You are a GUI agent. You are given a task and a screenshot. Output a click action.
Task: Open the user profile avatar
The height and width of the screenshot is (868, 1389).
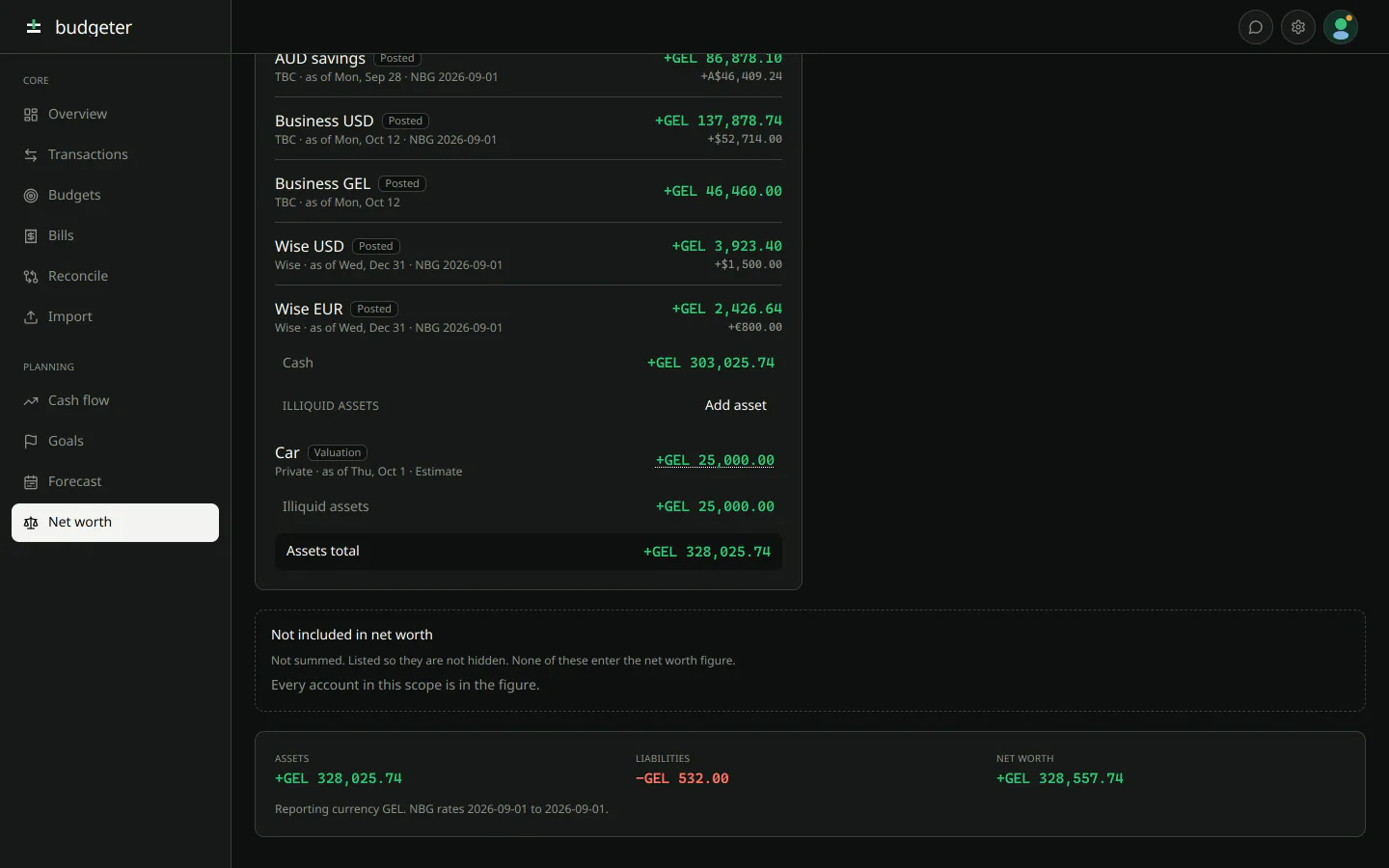(1341, 27)
